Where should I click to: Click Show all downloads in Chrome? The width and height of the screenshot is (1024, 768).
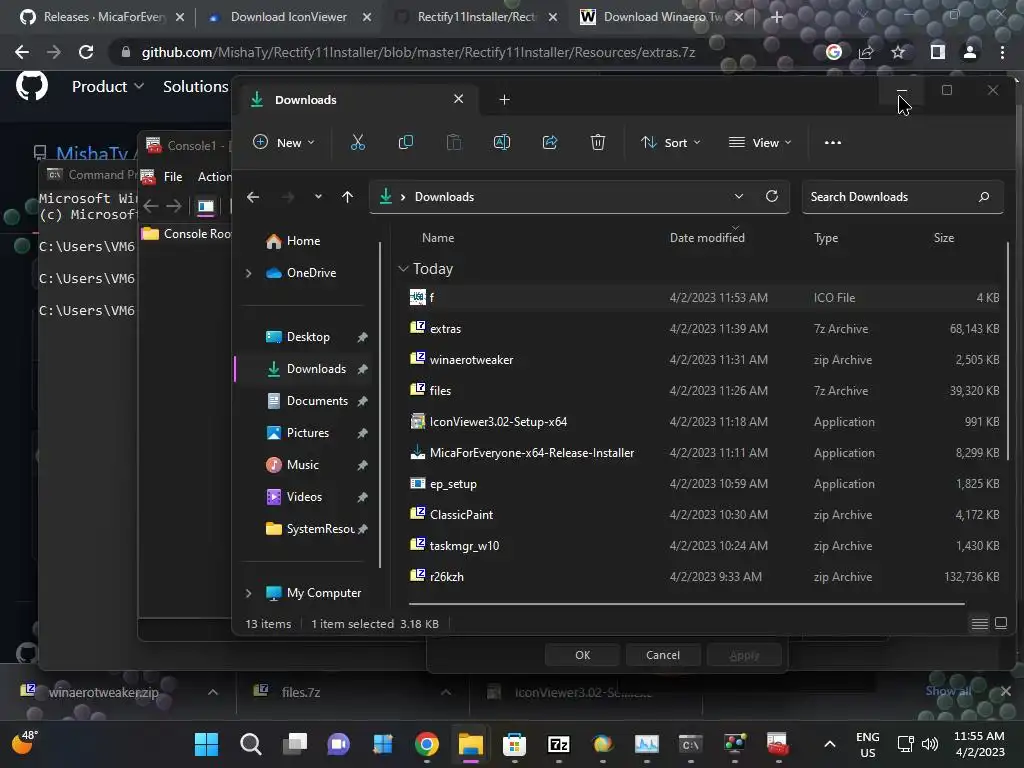coord(948,691)
